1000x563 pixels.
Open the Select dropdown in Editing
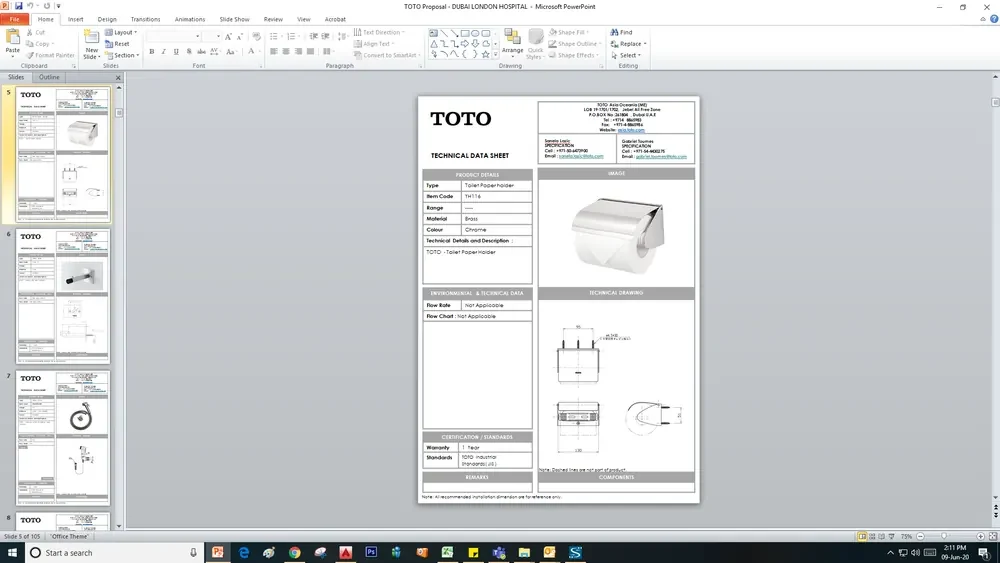click(625, 55)
